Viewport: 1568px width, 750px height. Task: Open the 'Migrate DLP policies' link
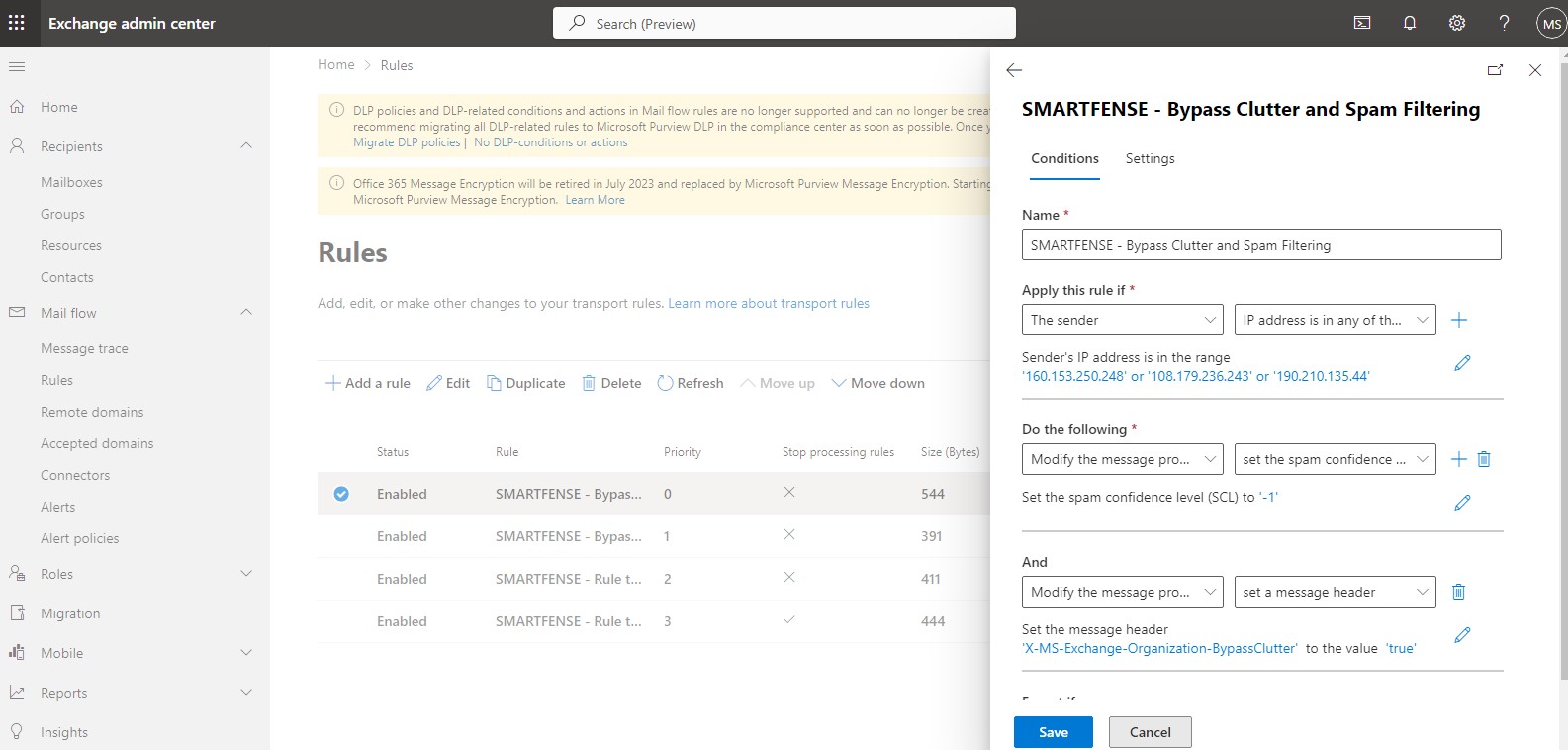click(x=407, y=142)
